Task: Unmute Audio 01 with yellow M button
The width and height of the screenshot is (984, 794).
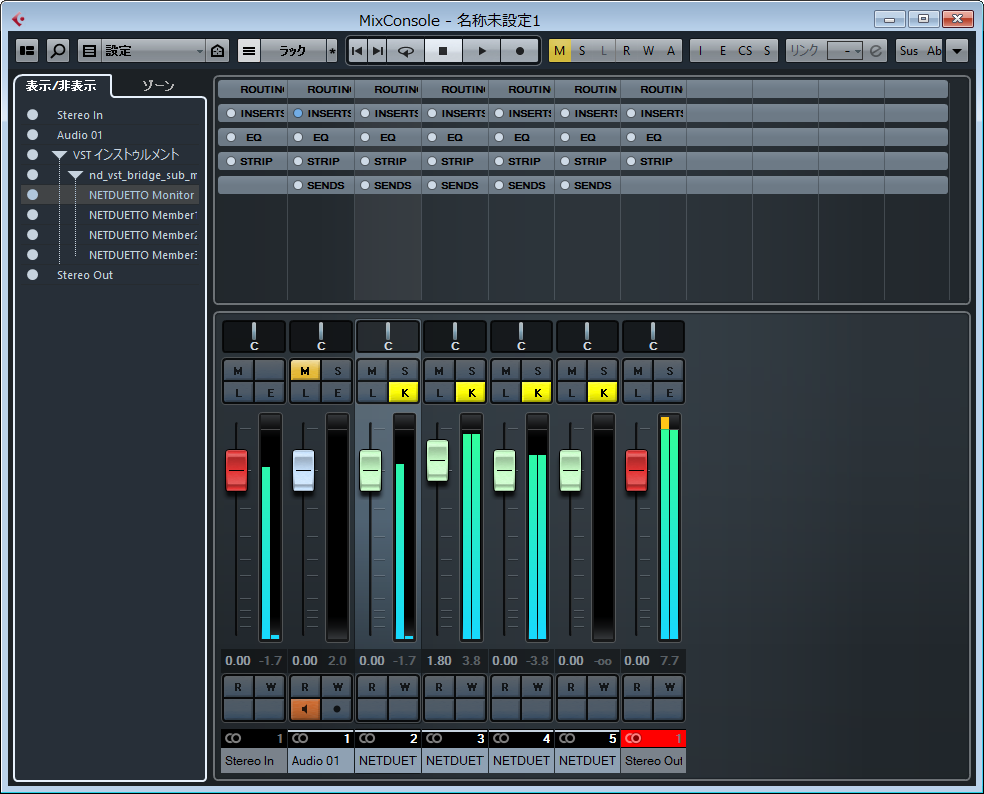Action: [x=305, y=371]
